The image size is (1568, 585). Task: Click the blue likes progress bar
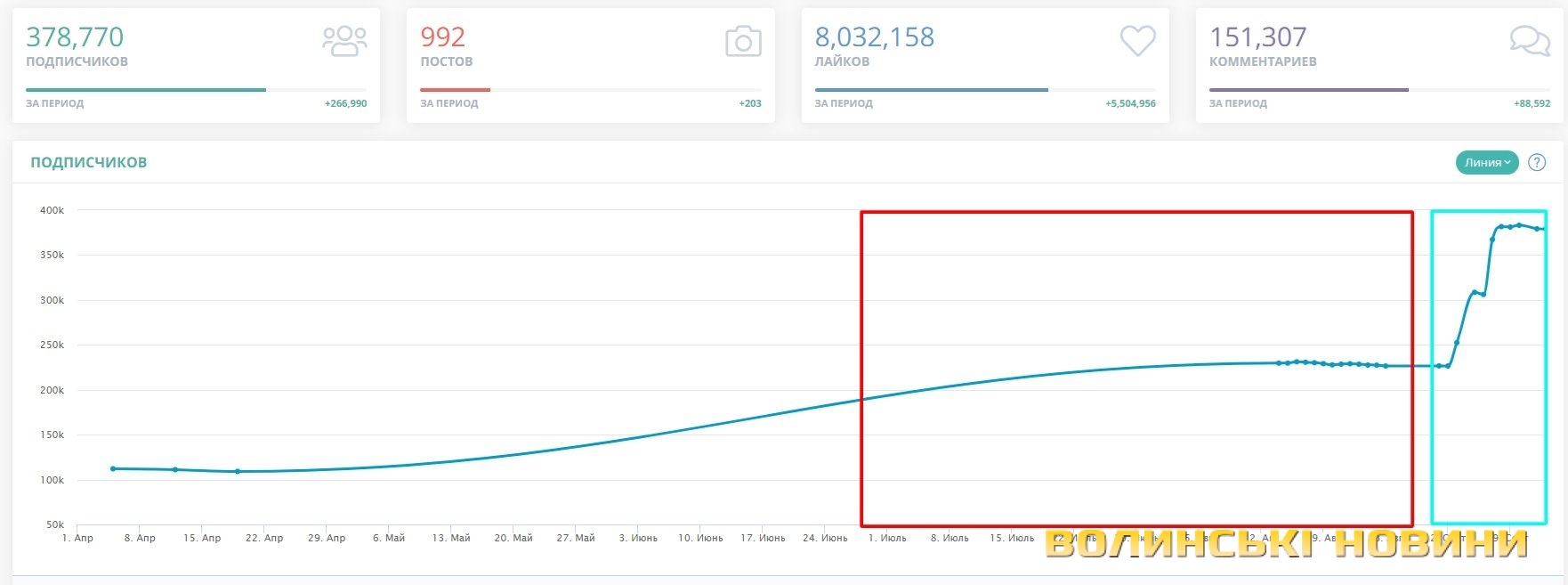931,90
